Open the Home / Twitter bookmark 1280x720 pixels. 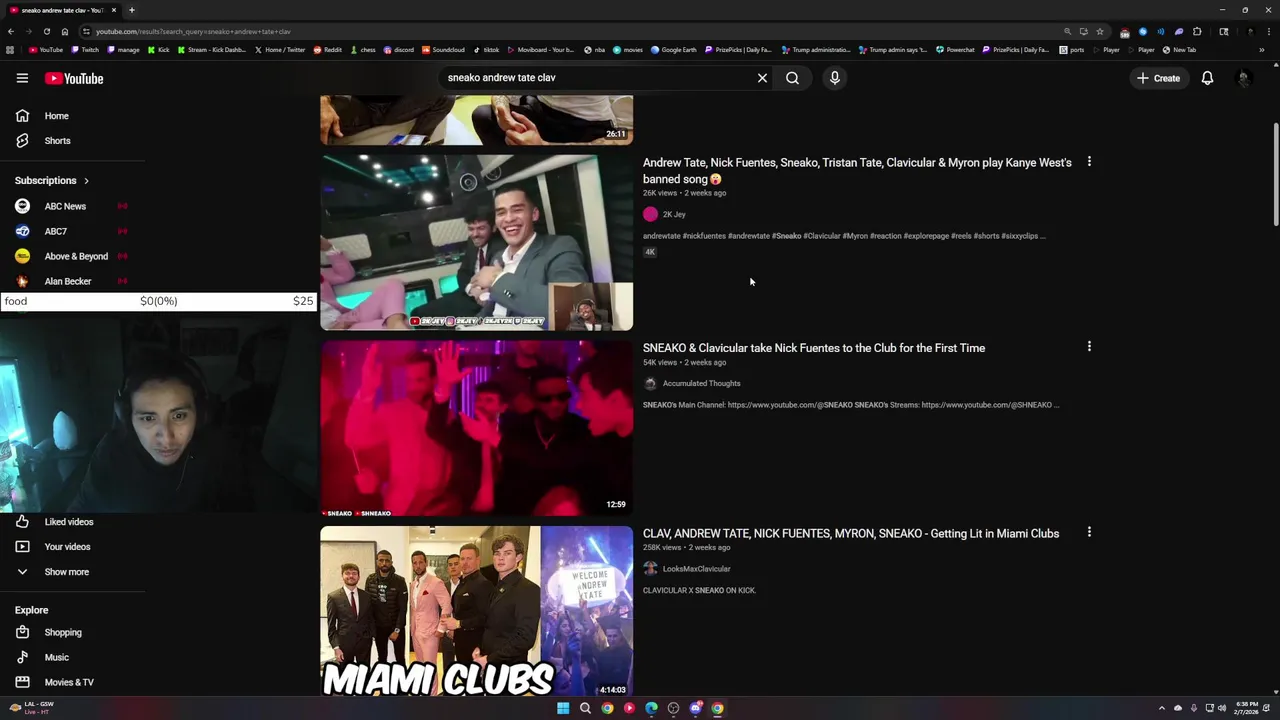click(280, 50)
